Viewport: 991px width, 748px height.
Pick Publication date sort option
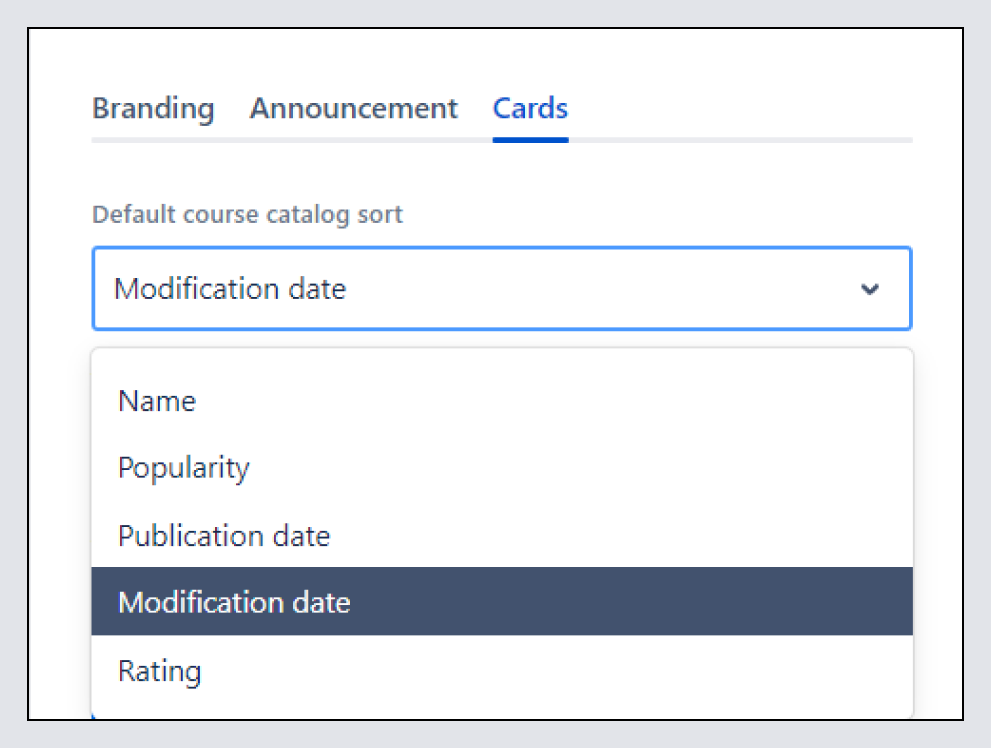[x=224, y=535]
